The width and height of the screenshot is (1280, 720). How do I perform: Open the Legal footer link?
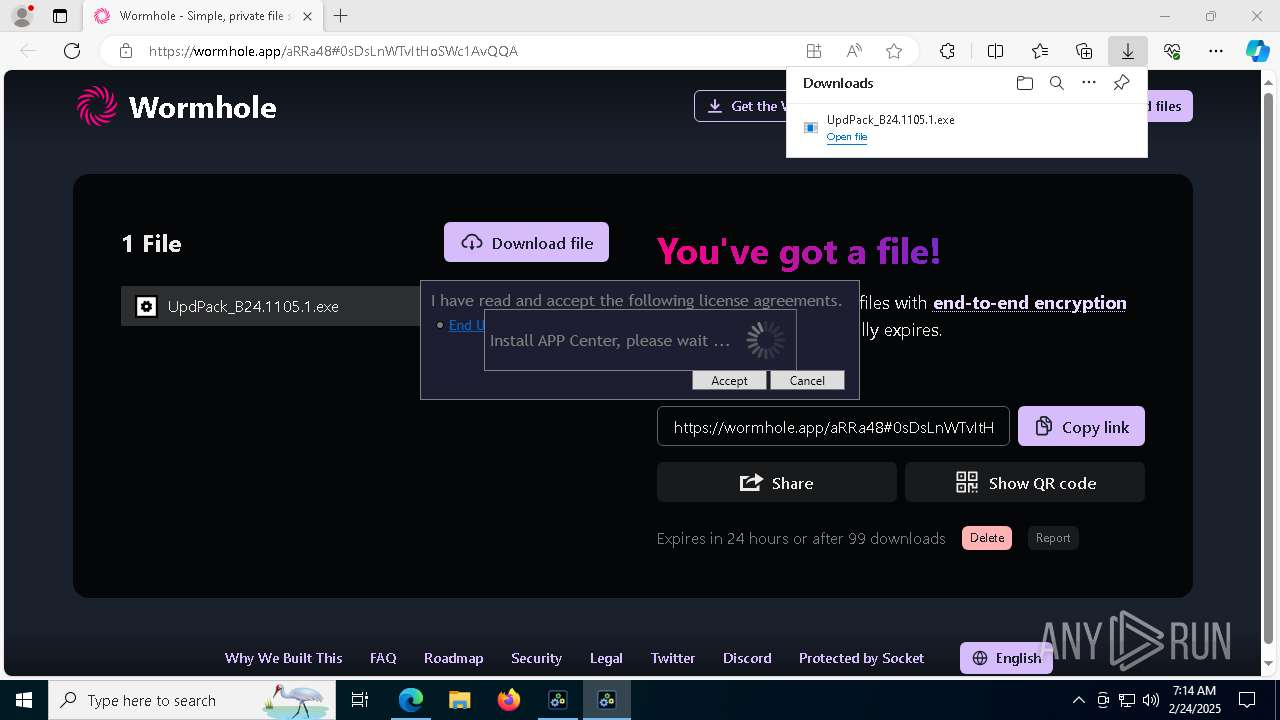[606, 658]
